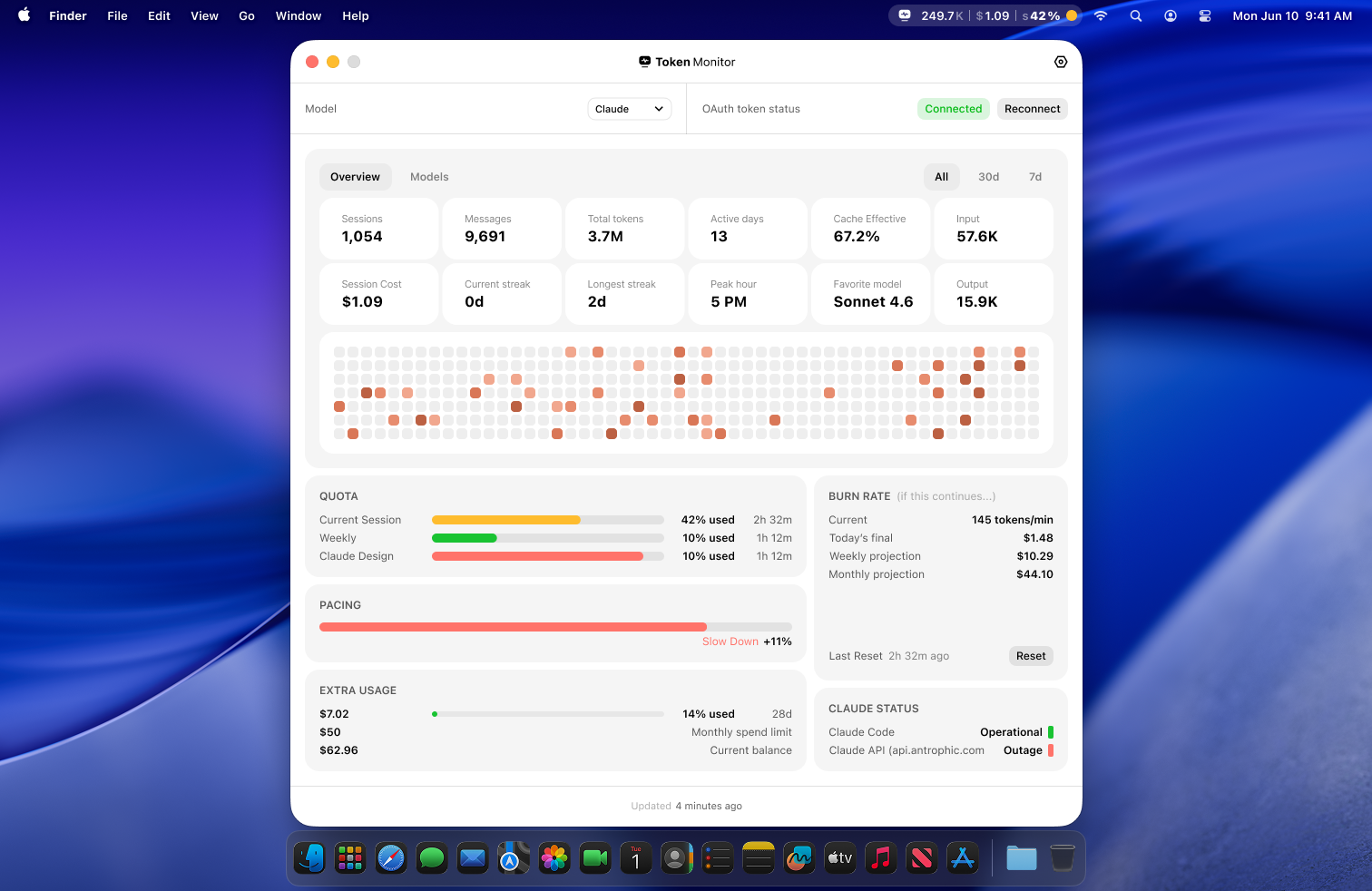Open the Wi-Fi menu bar icon

coord(1101,15)
